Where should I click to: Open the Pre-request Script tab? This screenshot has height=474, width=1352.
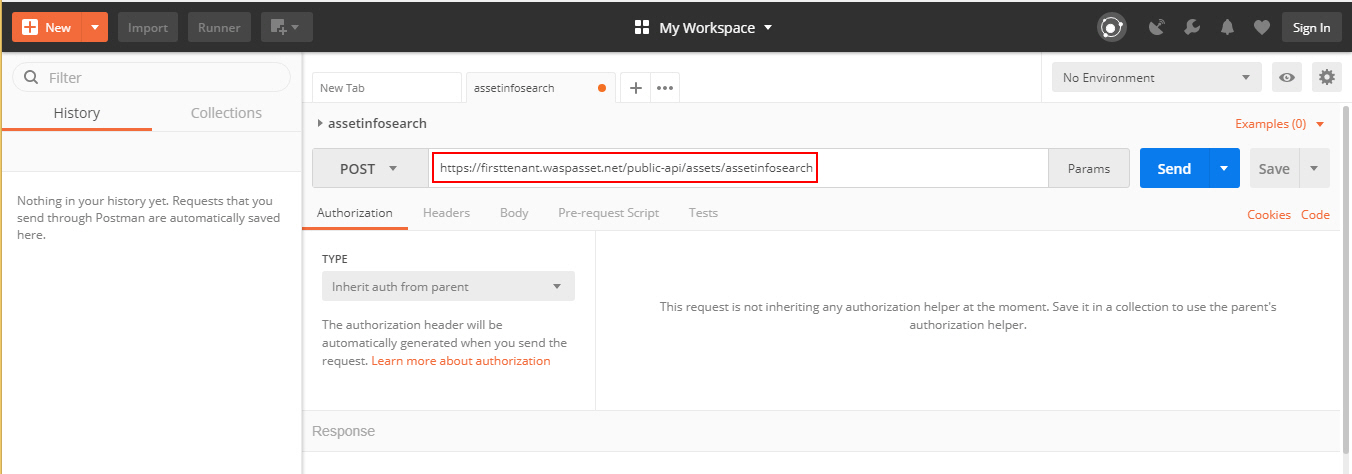[x=608, y=213]
